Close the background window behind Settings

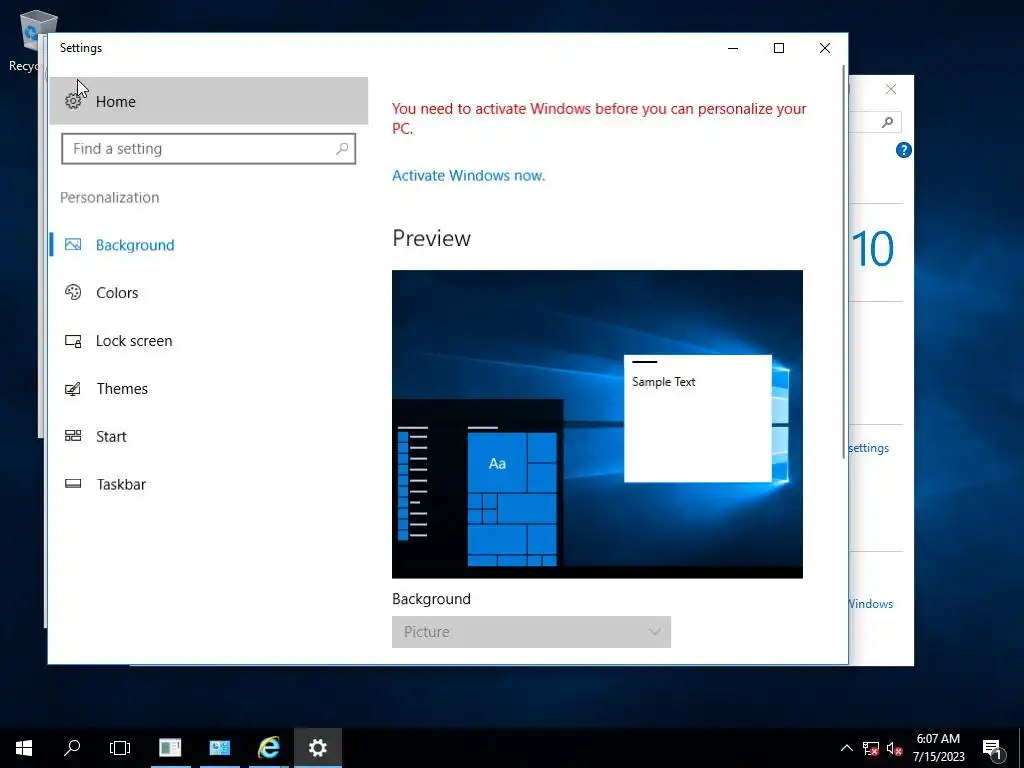pyautogui.click(x=891, y=89)
